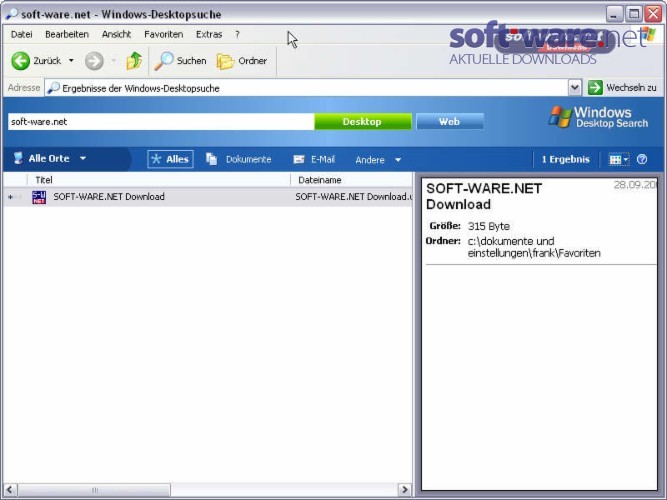Click the Wechseln zu go button

click(622, 88)
